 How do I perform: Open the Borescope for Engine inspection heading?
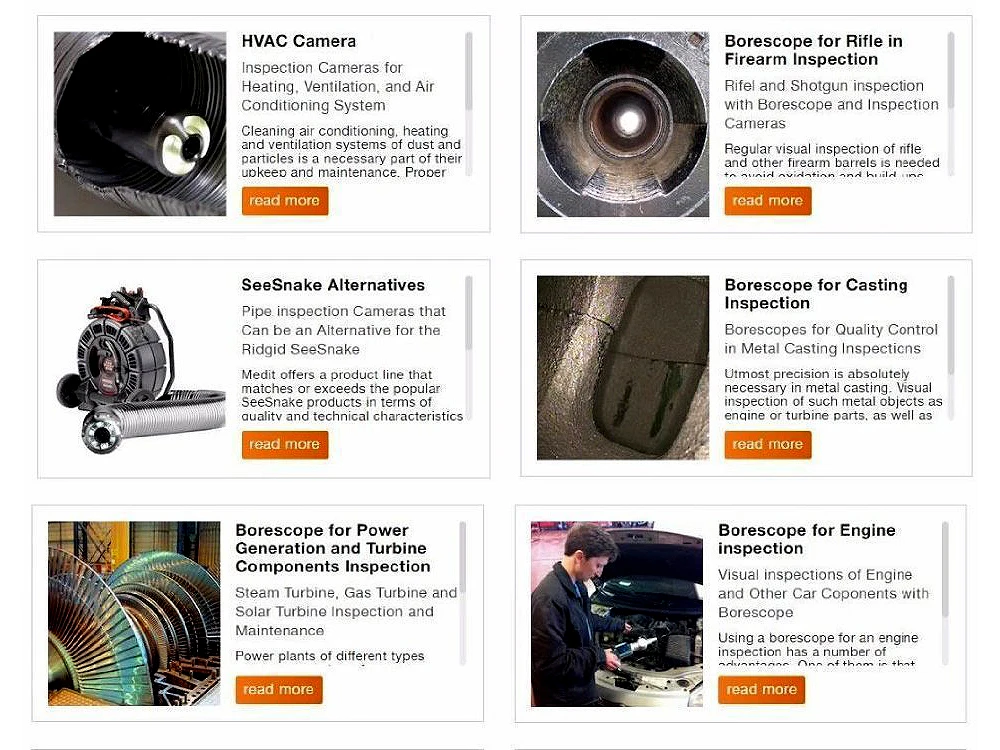pyautogui.click(x=807, y=540)
